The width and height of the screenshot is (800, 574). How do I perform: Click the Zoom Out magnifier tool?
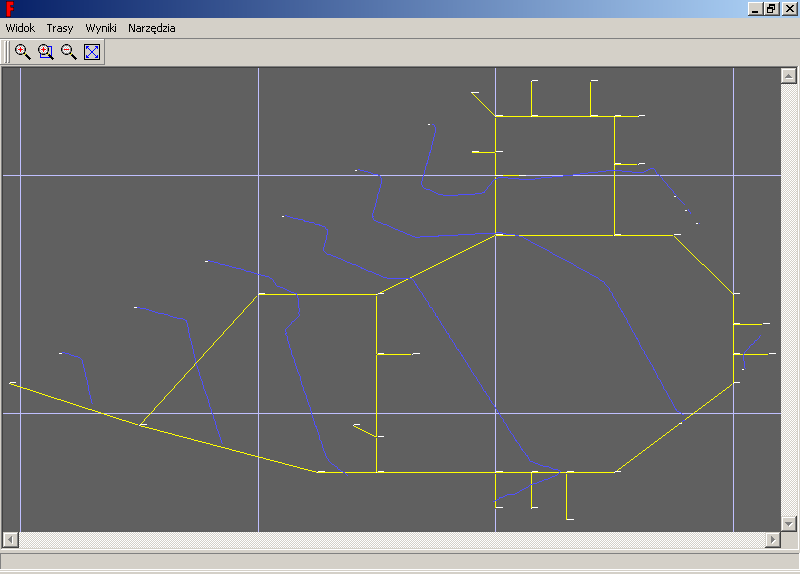(x=68, y=52)
